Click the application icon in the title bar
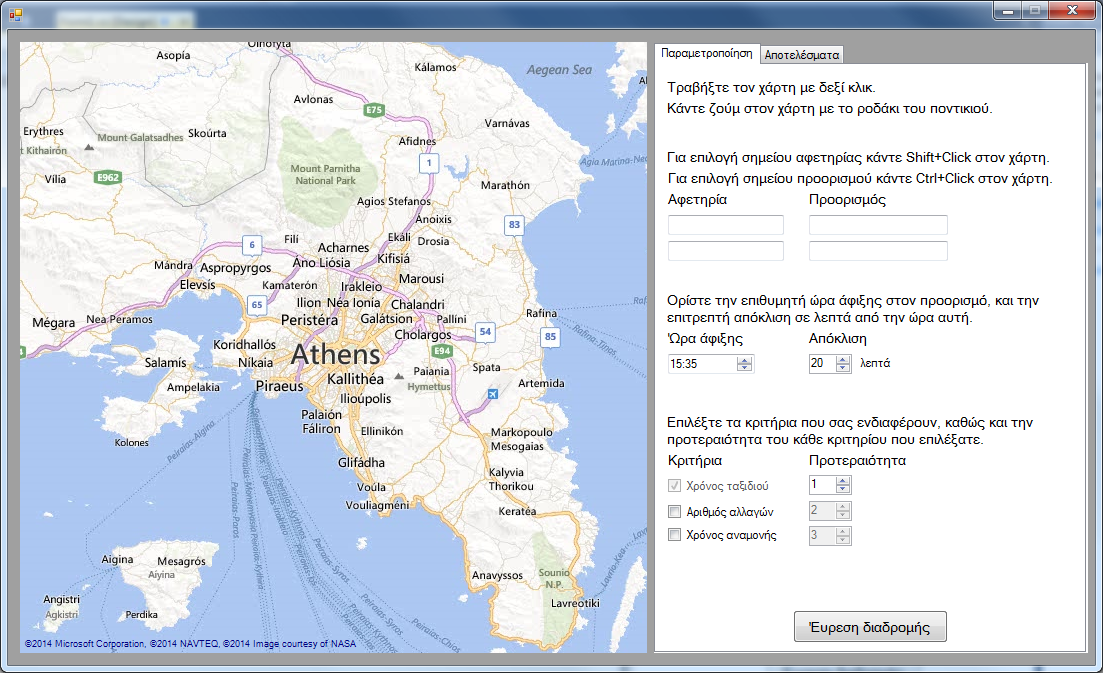 16,14
